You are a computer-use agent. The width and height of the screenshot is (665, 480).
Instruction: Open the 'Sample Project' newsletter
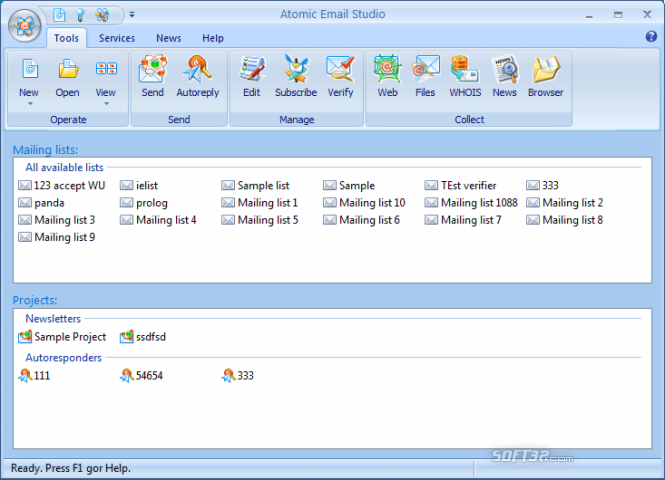(x=62, y=337)
